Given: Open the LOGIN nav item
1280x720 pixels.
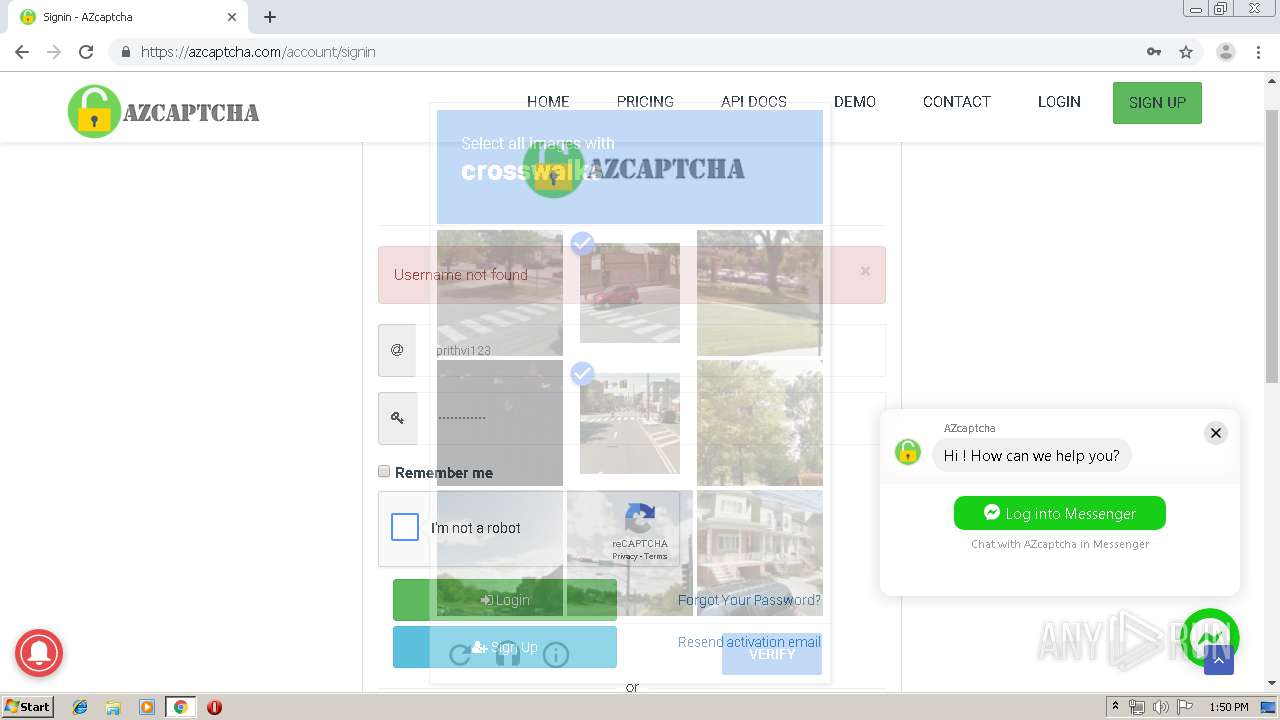Looking at the screenshot, I should click(1059, 102).
